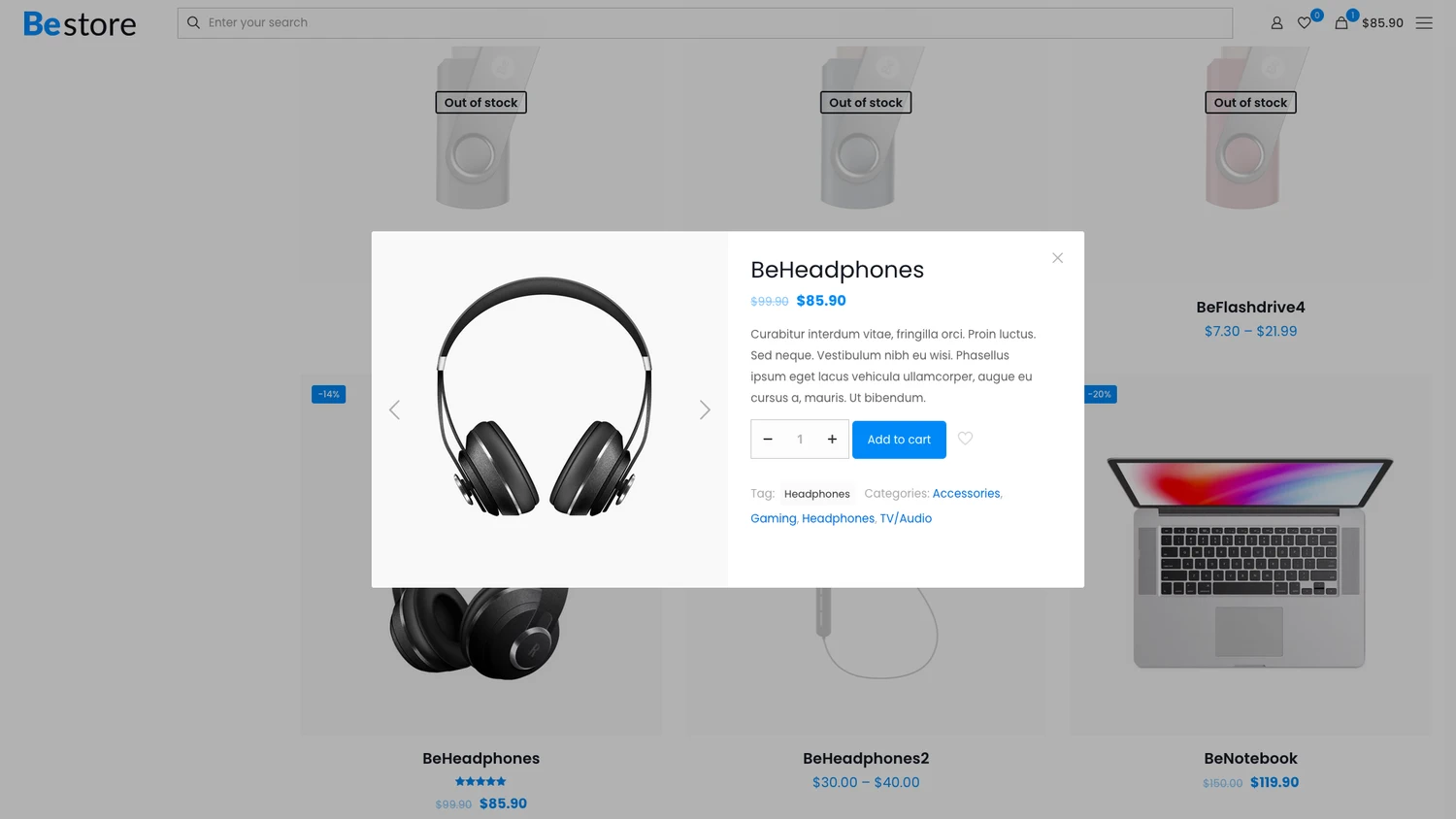Click the headphones product image in popup

545,396
